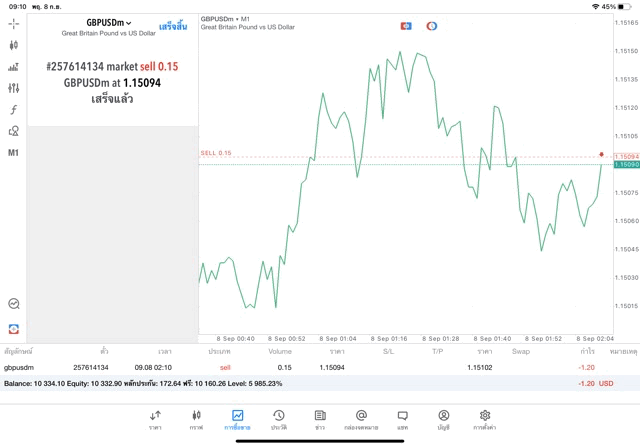Viewport: 640px width, 447px height.
Task: Tap the blue เสร็จสิ้น done button
Action: tap(173, 27)
